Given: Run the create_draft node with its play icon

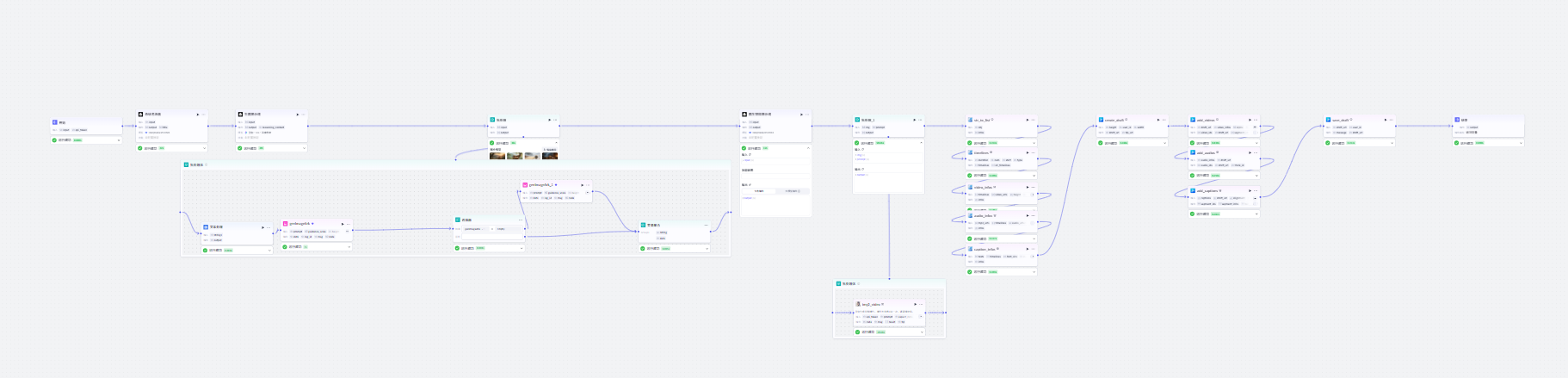Looking at the screenshot, I should pos(1157,120).
